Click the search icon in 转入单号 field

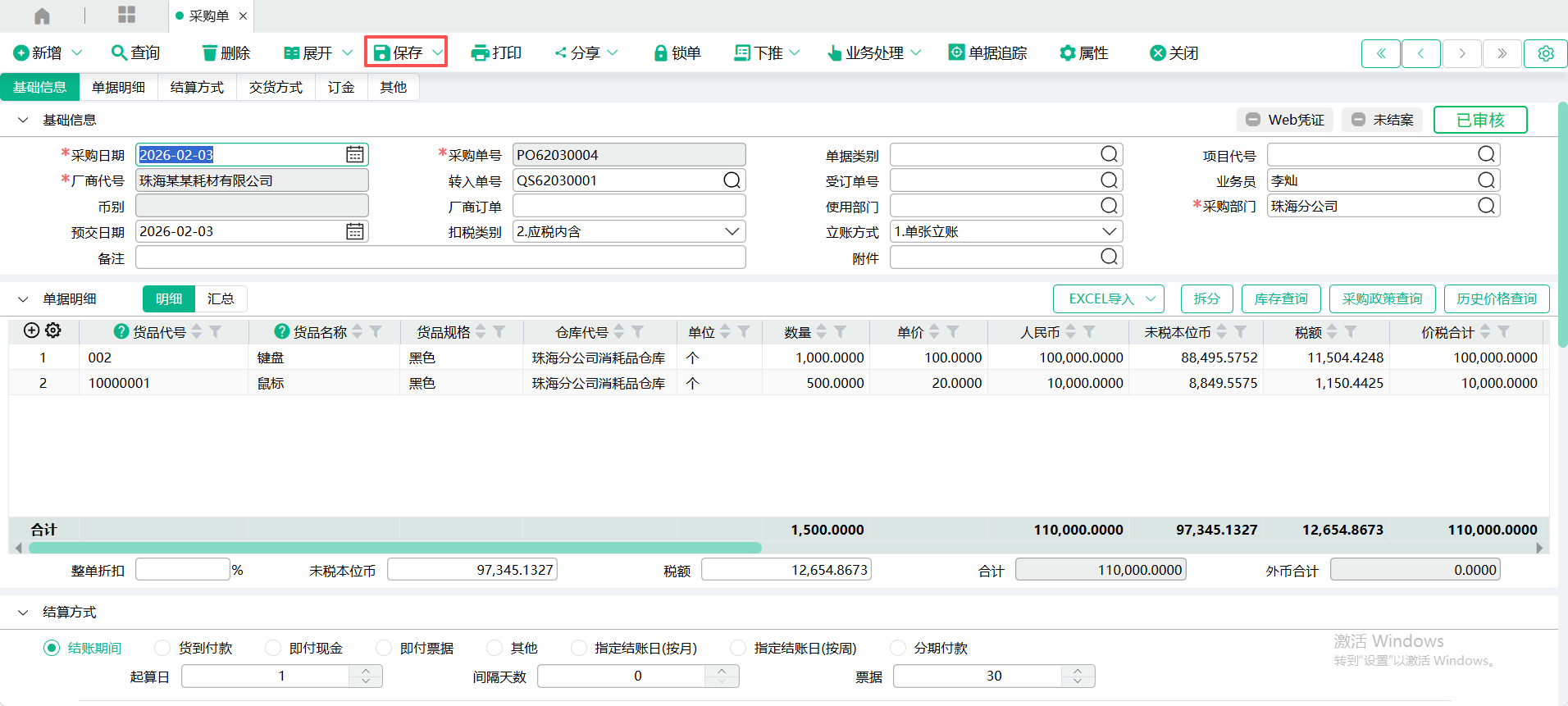pyautogui.click(x=732, y=180)
